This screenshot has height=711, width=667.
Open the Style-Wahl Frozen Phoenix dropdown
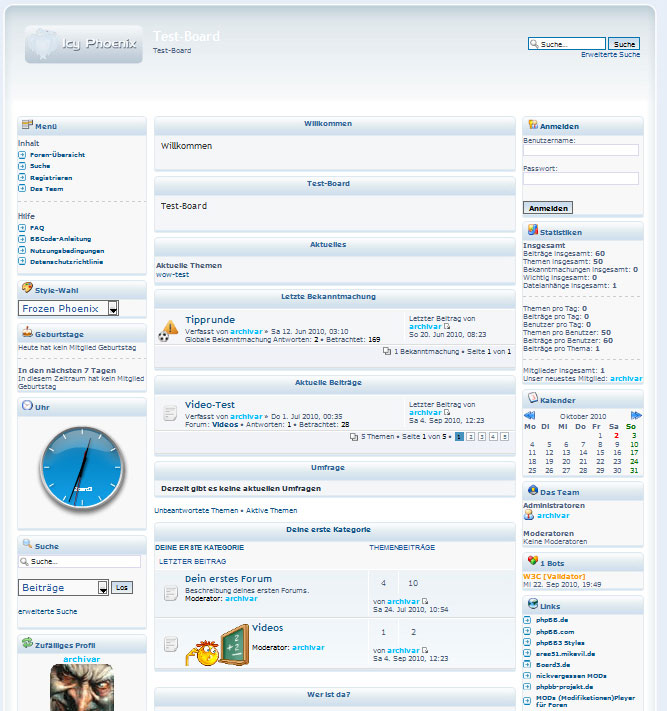pyautogui.click(x=114, y=309)
